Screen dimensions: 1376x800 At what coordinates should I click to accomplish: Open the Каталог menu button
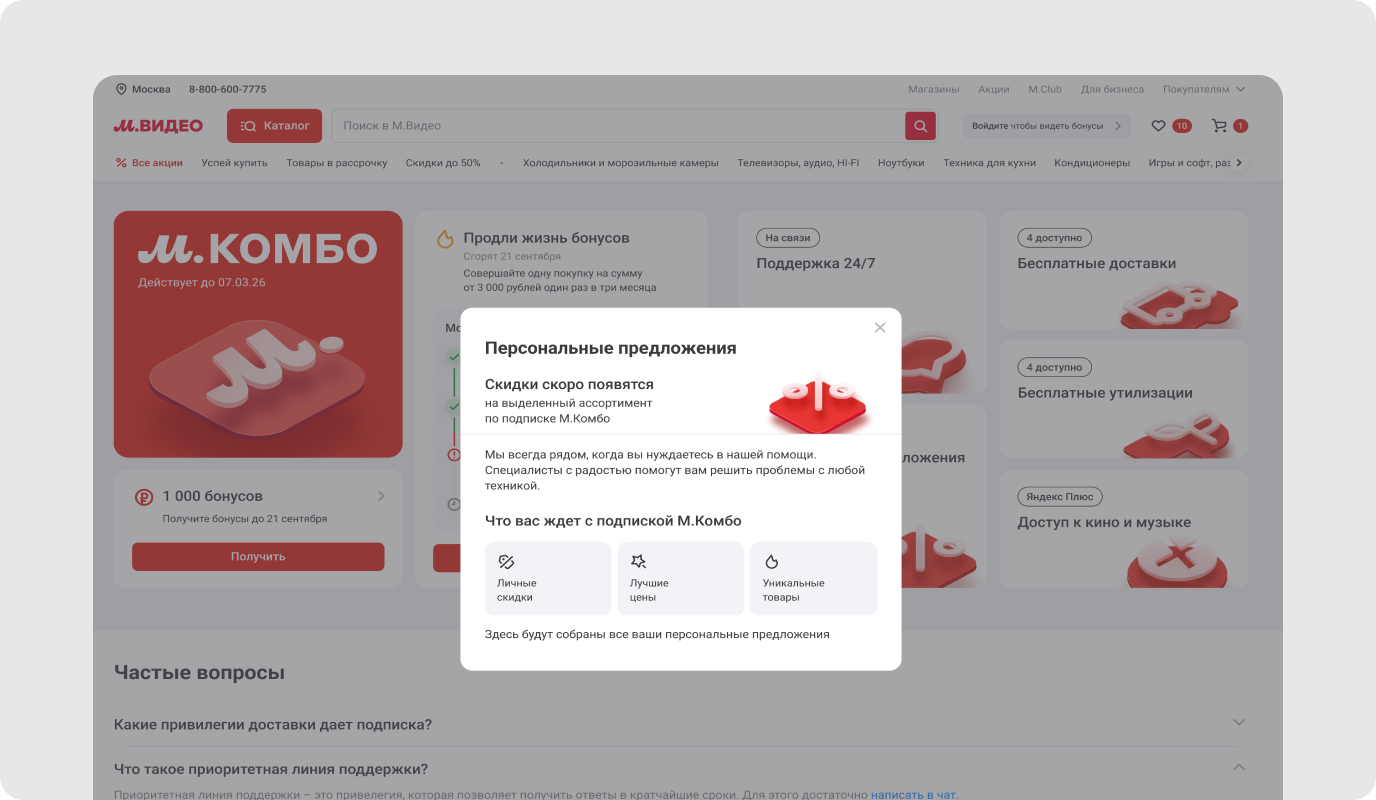274,126
